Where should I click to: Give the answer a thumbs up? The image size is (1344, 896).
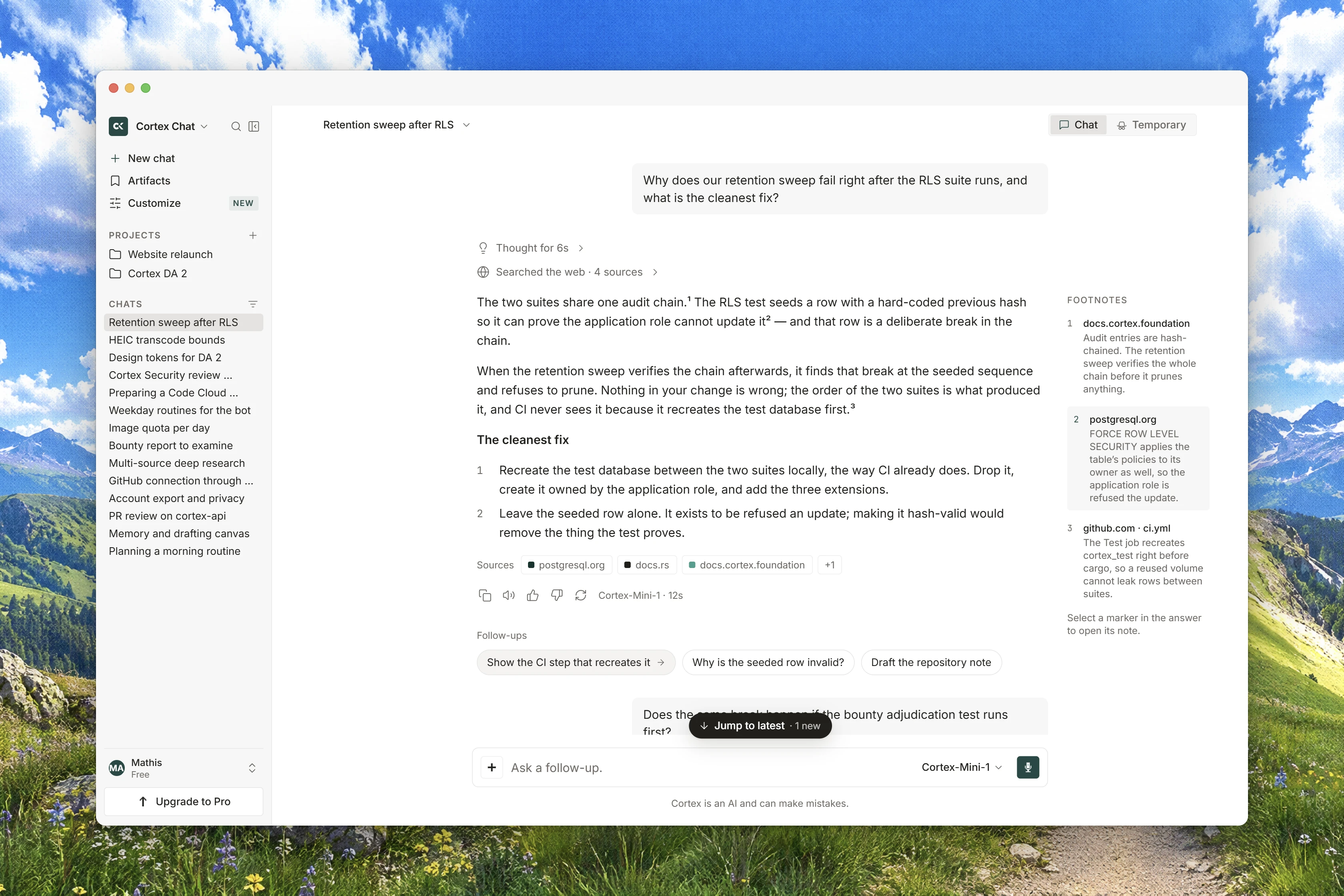(532, 596)
